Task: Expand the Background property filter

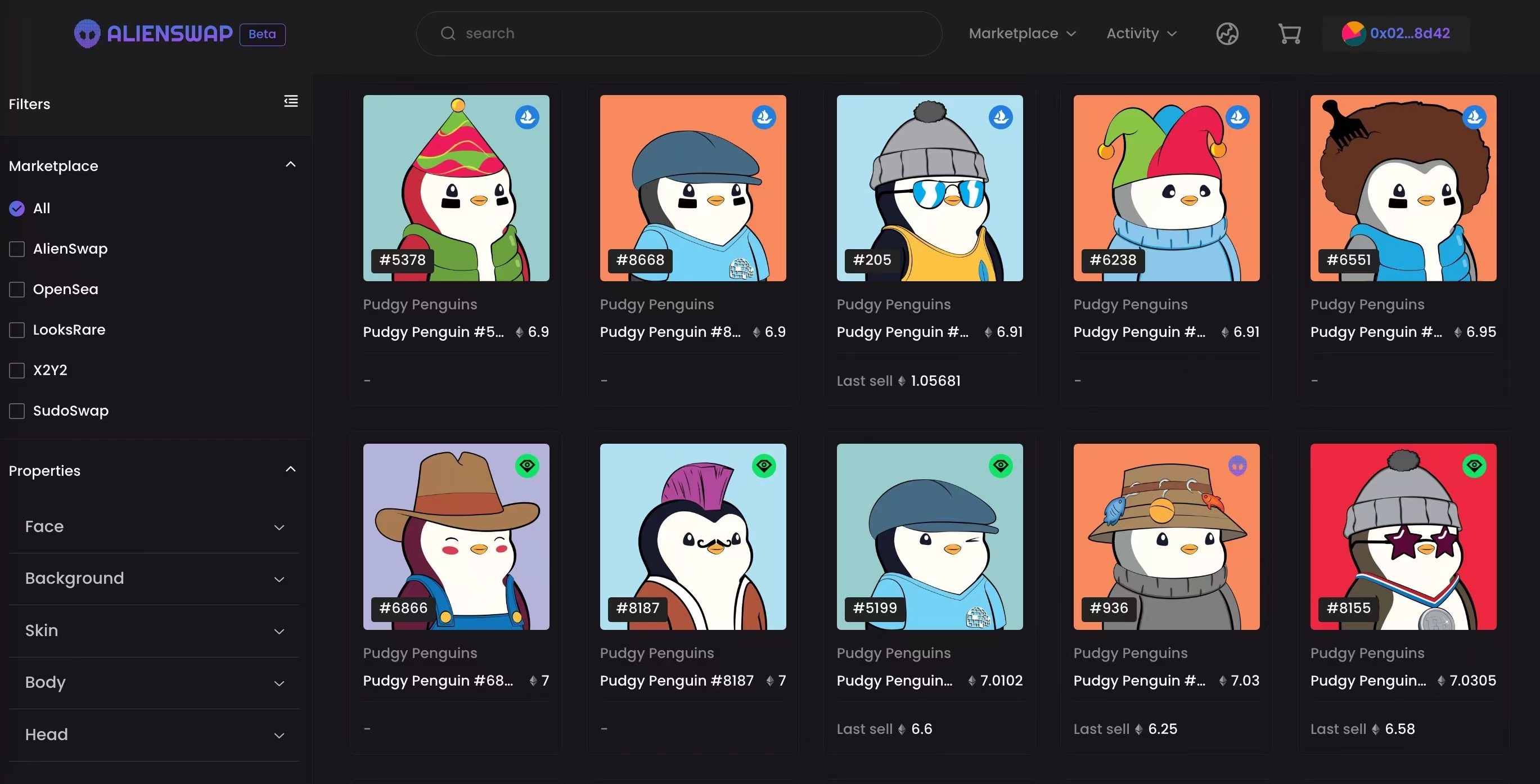Action: (154, 578)
